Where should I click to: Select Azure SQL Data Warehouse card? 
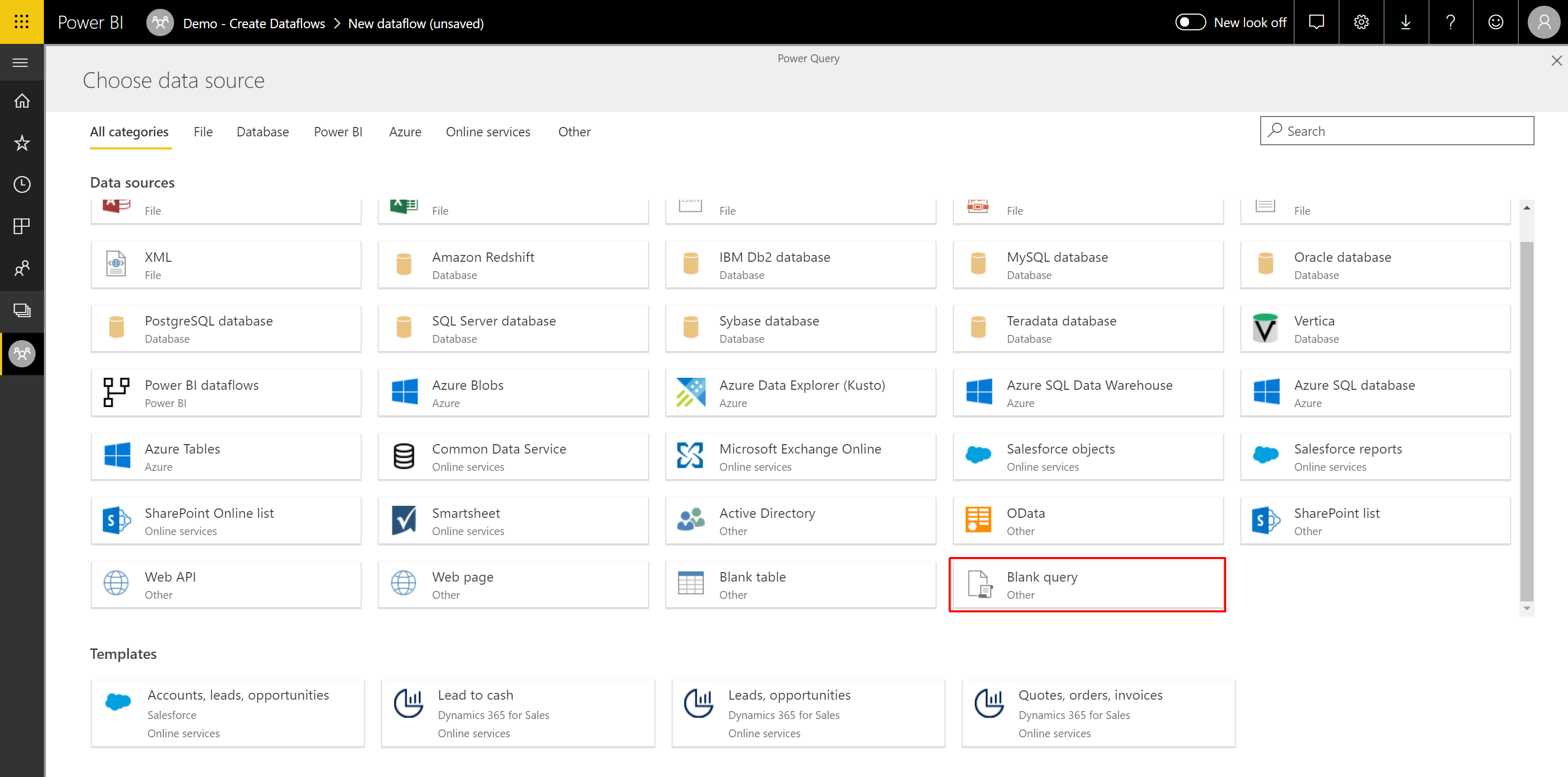pyautogui.click(x=1088, y=392)
